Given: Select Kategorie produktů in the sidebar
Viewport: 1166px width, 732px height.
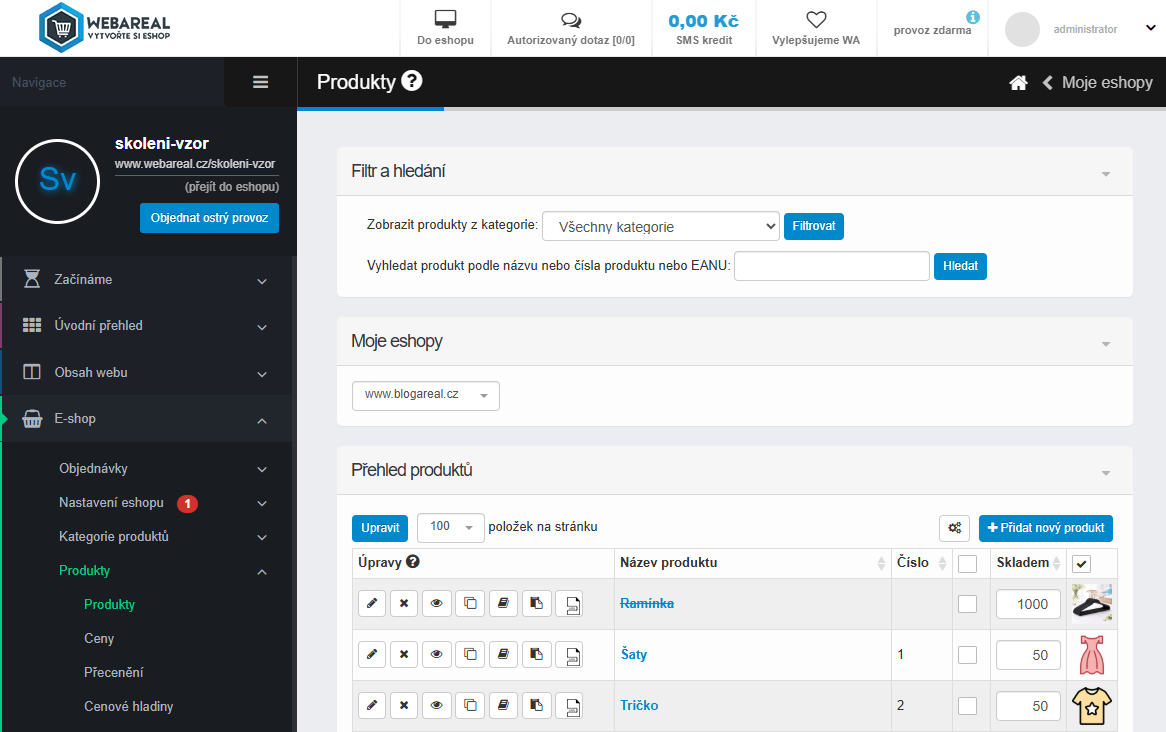Looking at the screenshot, I should tap(114, 536).
